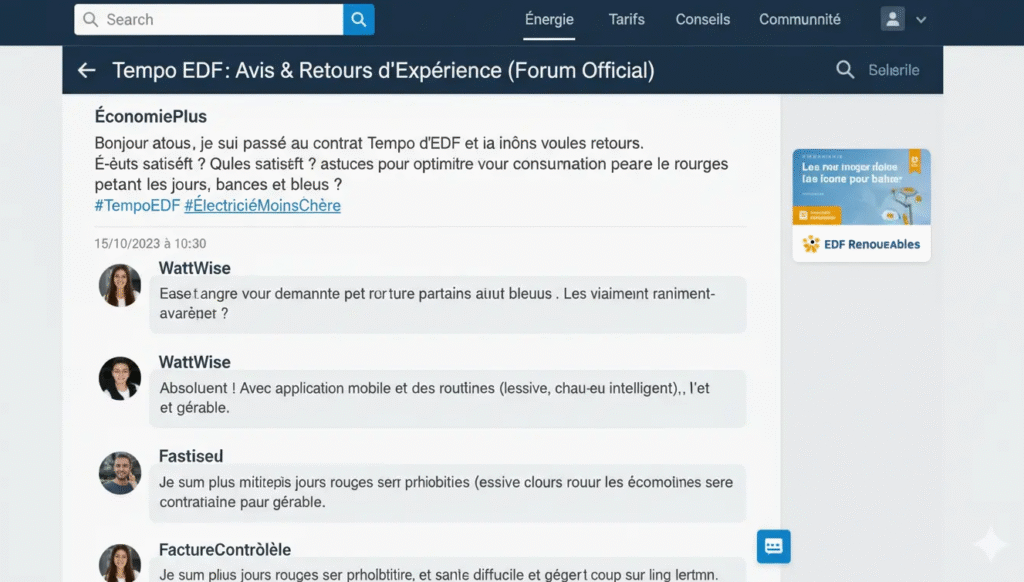
Task: Click the search magnifier in the forum header
Action: pyautogui.click(x=845, y=70)
